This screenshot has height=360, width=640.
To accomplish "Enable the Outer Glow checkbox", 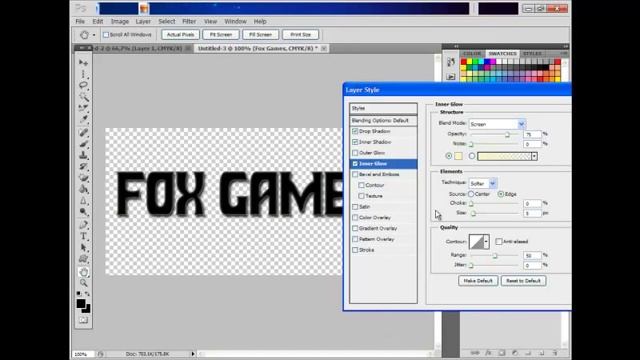I will [x=355, y=153].
